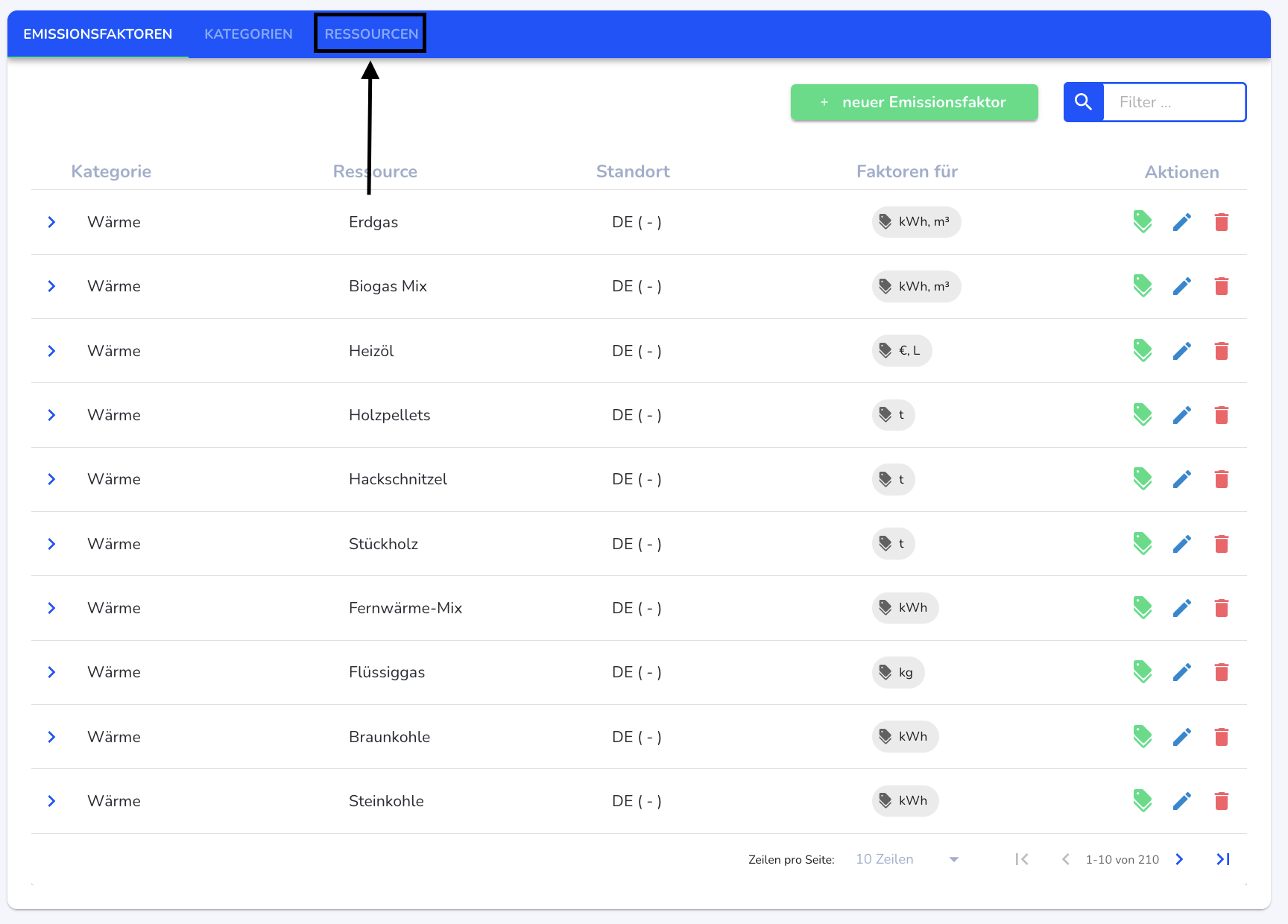Expand the Steinkohle row chevron
This screenshot has width=1288, height=924.
pyautogui.click(x=51, y=801)
